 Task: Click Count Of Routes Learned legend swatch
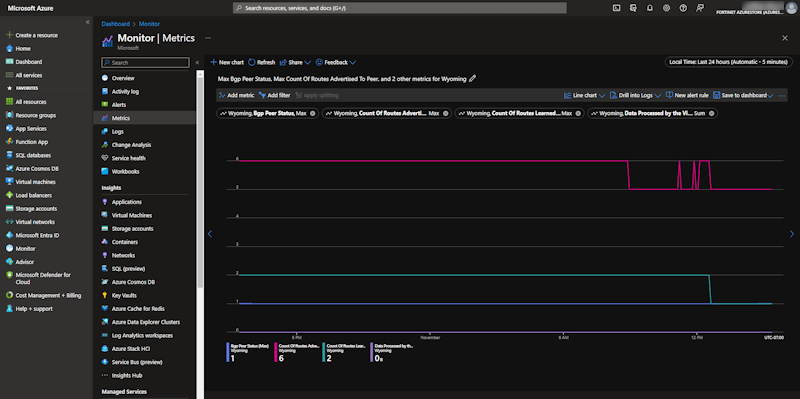[x=323, y=352]
